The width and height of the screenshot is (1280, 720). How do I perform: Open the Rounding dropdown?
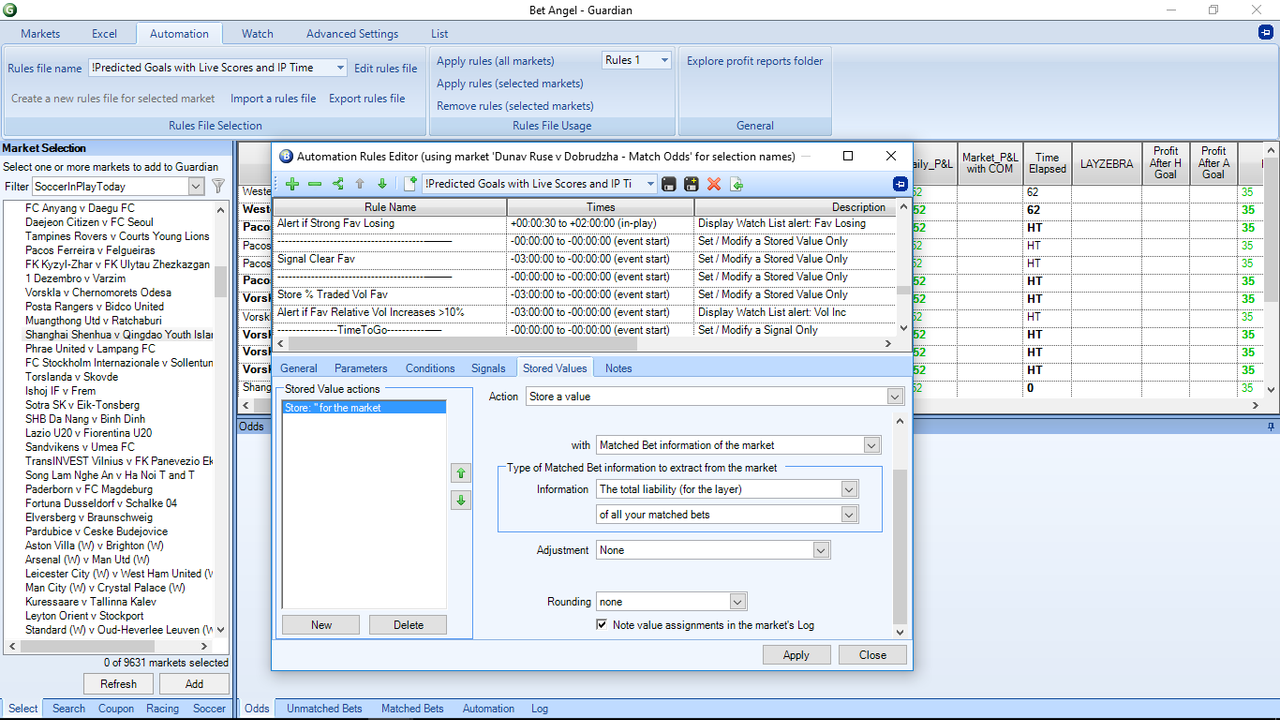(738, 602)
